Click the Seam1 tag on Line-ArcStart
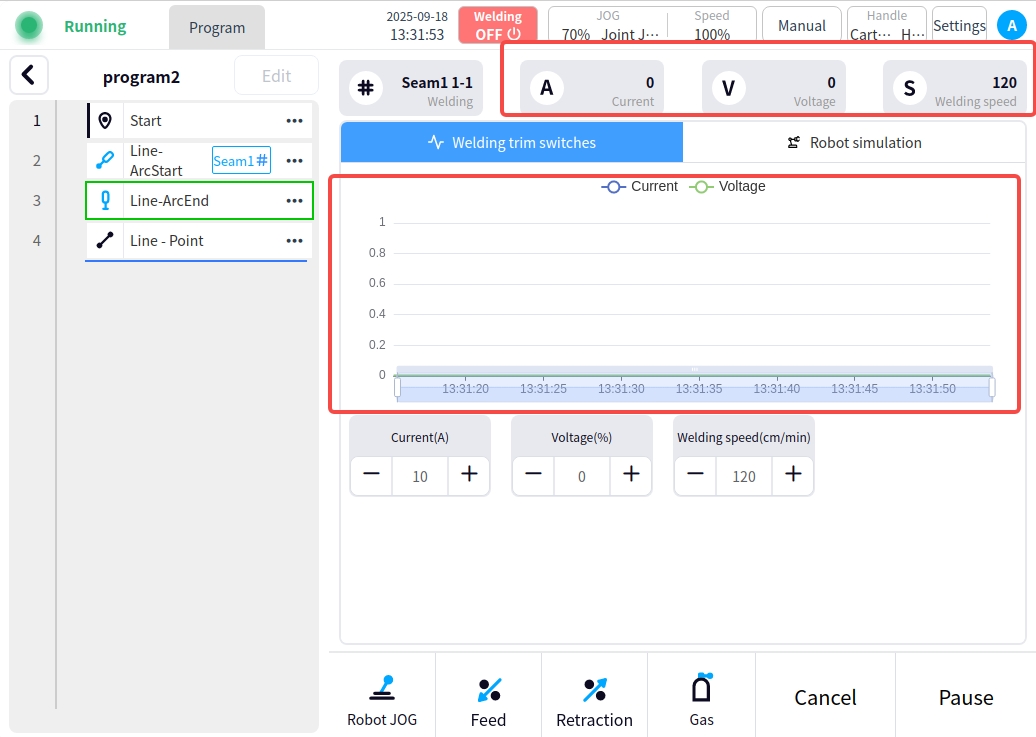Image resolution: width=1036 pixels, height=737 pixels. [241, 160]
